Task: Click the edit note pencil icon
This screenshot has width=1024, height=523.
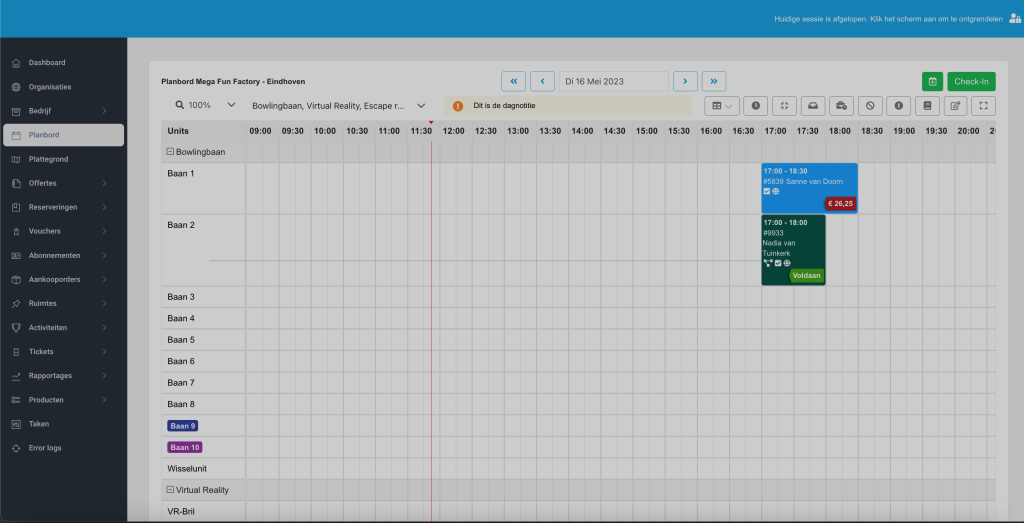Action: [955, 105]
